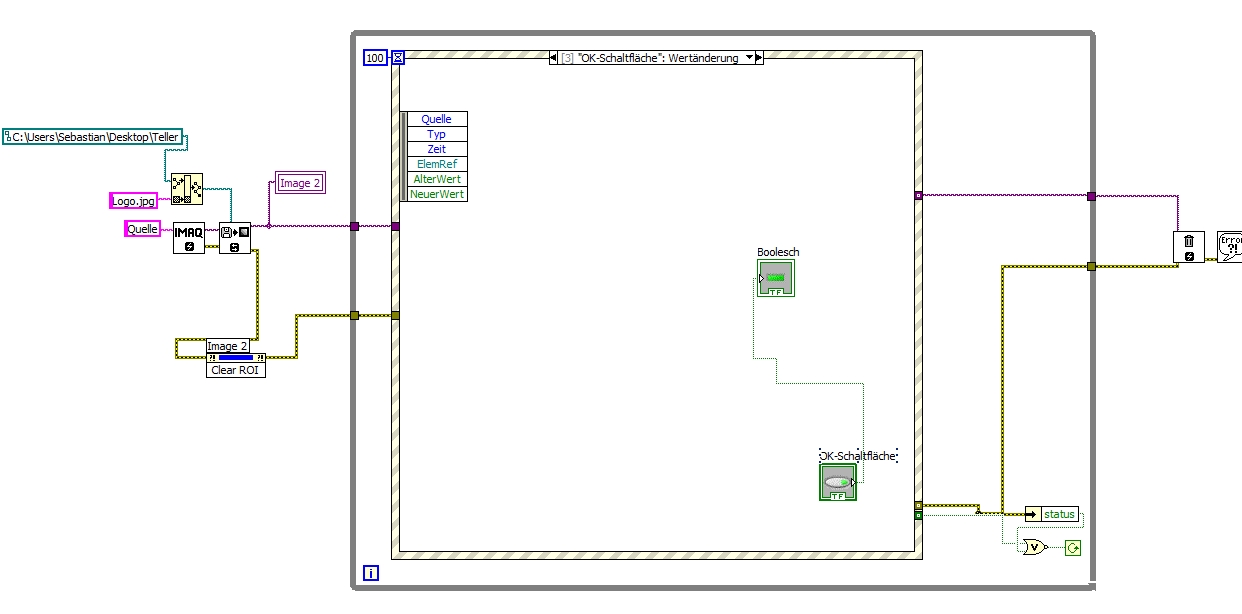Select the IMAQ Create node
The image size is (1242, 614).
click(x=188, y=238)
